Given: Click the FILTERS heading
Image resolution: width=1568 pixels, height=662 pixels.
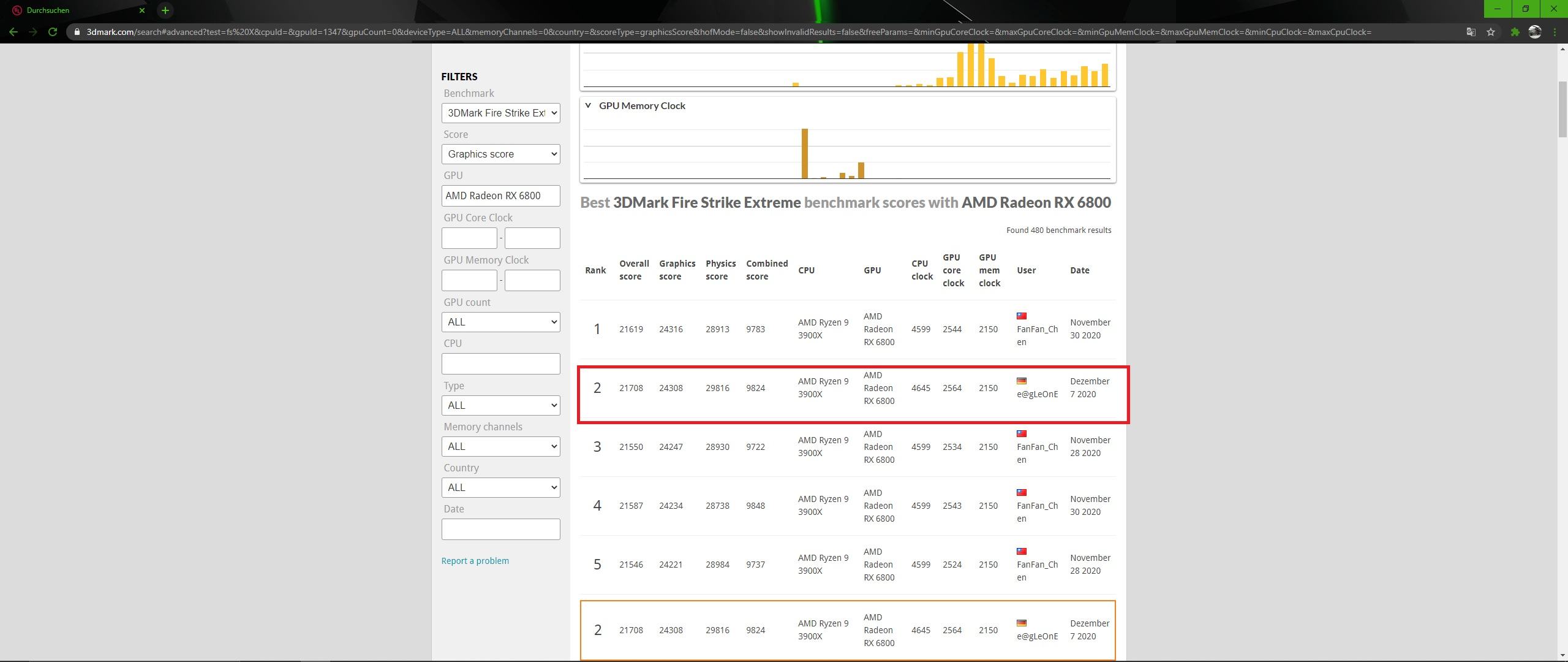Looking at the screenshot, I should pos(459,77).
